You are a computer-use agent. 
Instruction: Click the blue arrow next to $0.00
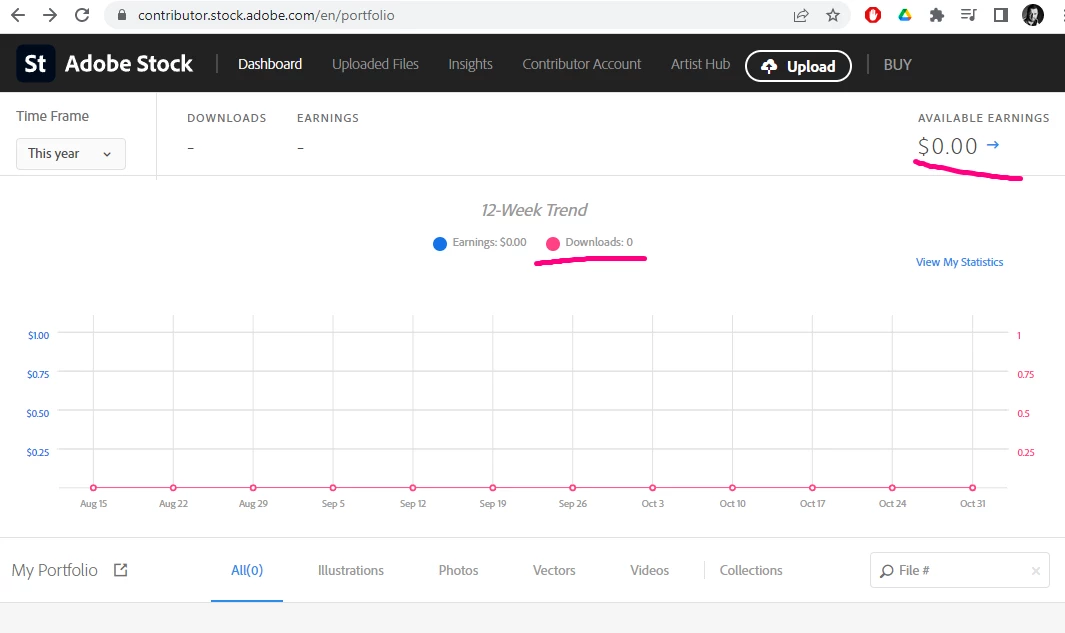(992, 145)
